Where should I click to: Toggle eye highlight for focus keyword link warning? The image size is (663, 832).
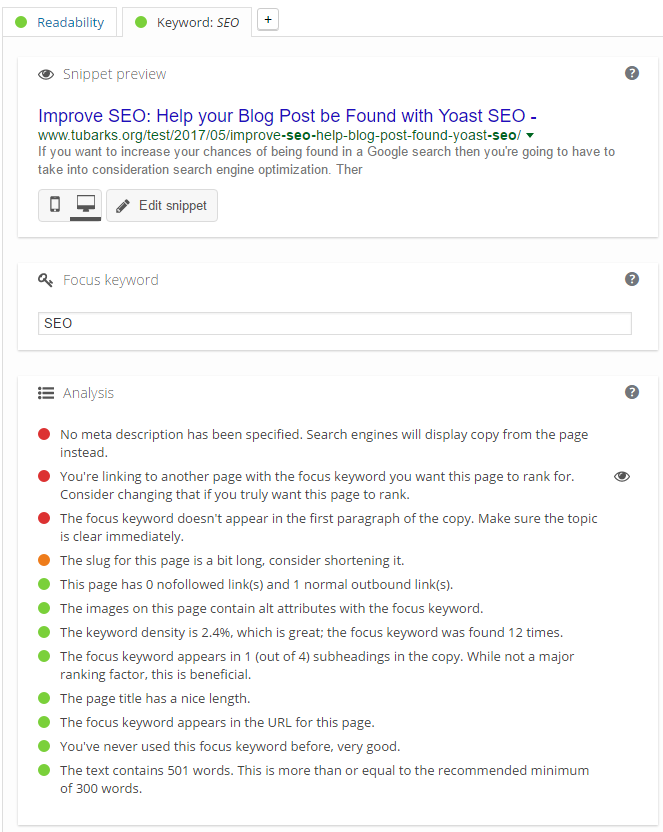click(x=622, y=477)
